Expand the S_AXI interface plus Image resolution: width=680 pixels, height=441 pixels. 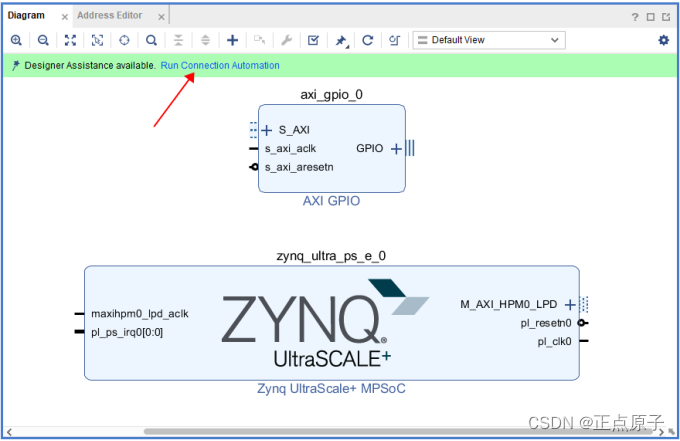coord(266,130)
